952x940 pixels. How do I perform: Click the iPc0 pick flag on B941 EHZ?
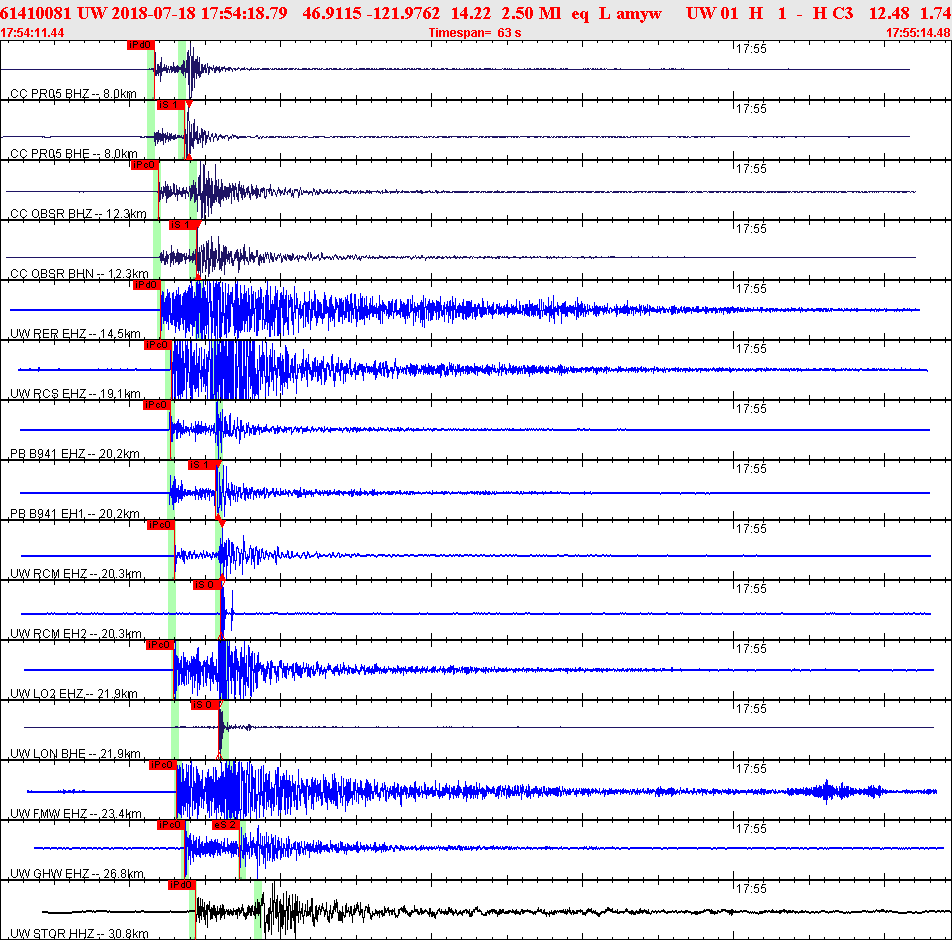tap(157, 405)
